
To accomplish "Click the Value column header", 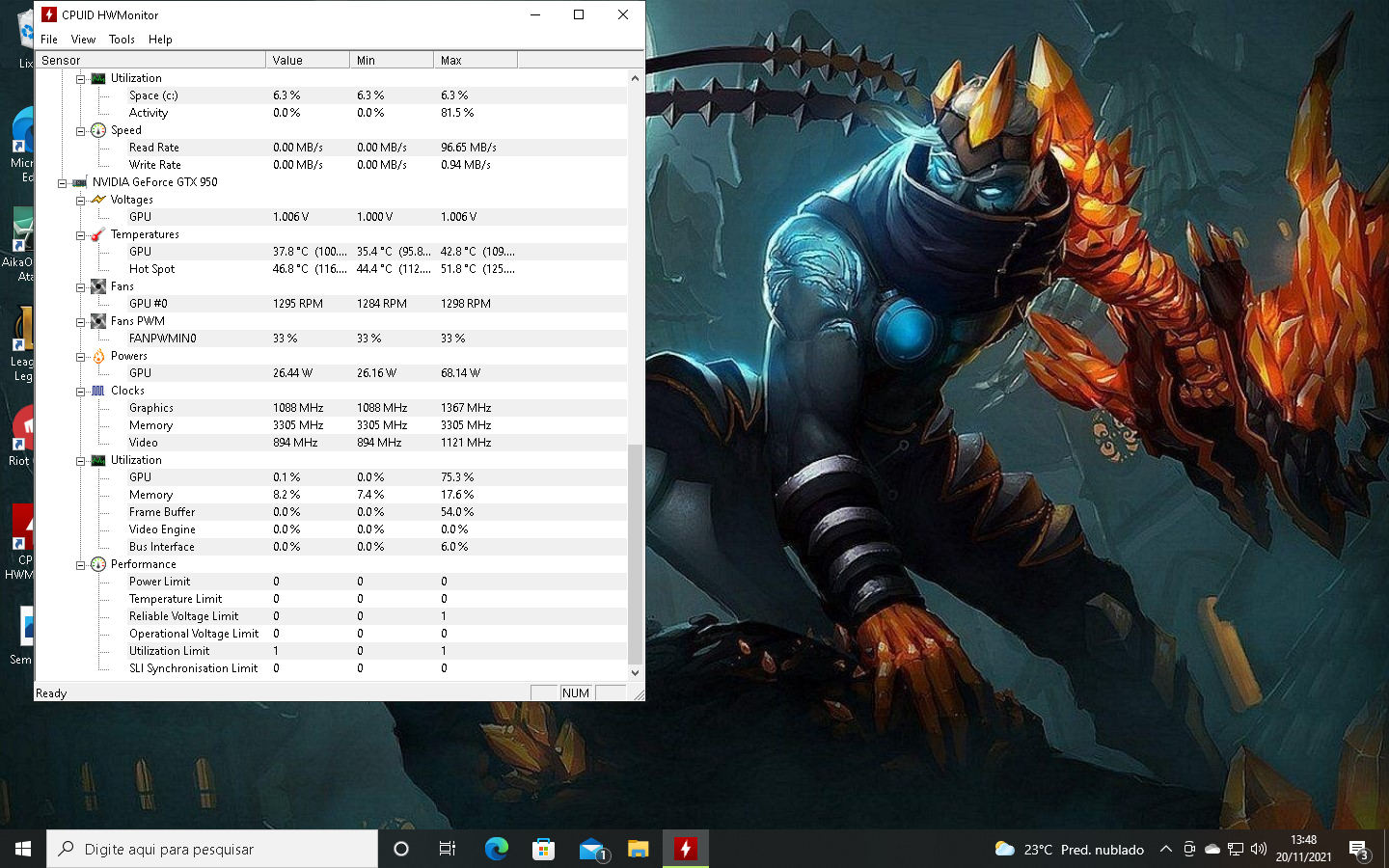I will coord(308,60).
